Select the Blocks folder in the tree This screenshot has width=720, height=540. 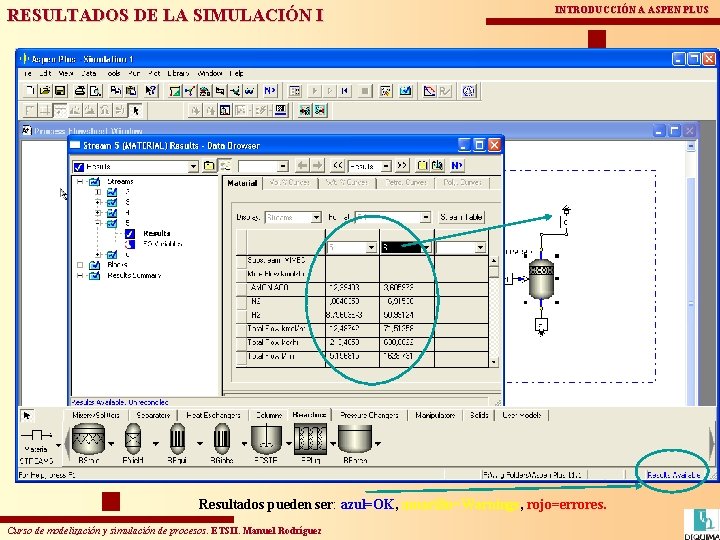[117, 265]
